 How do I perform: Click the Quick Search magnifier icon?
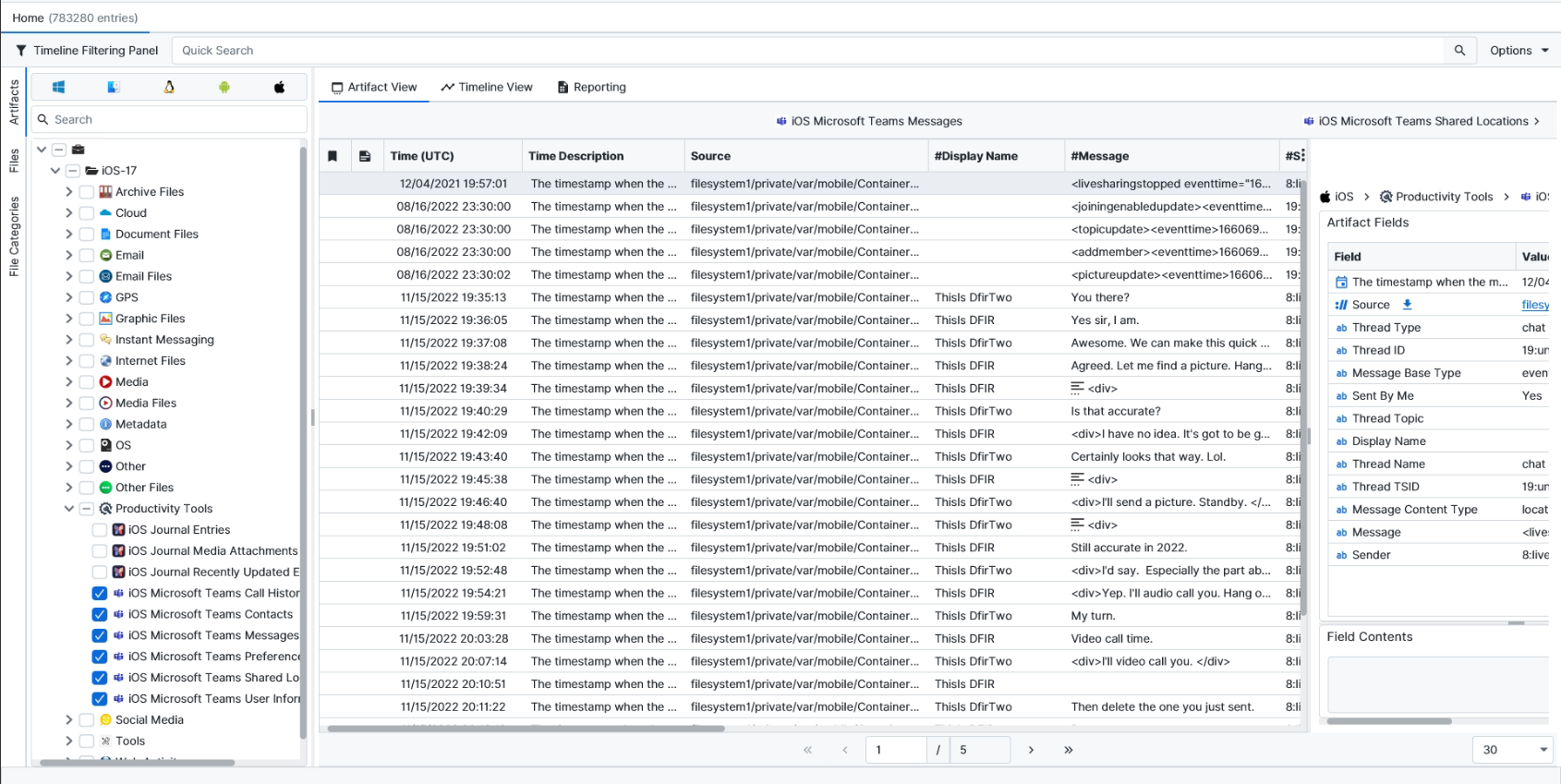click(1459, 51)
